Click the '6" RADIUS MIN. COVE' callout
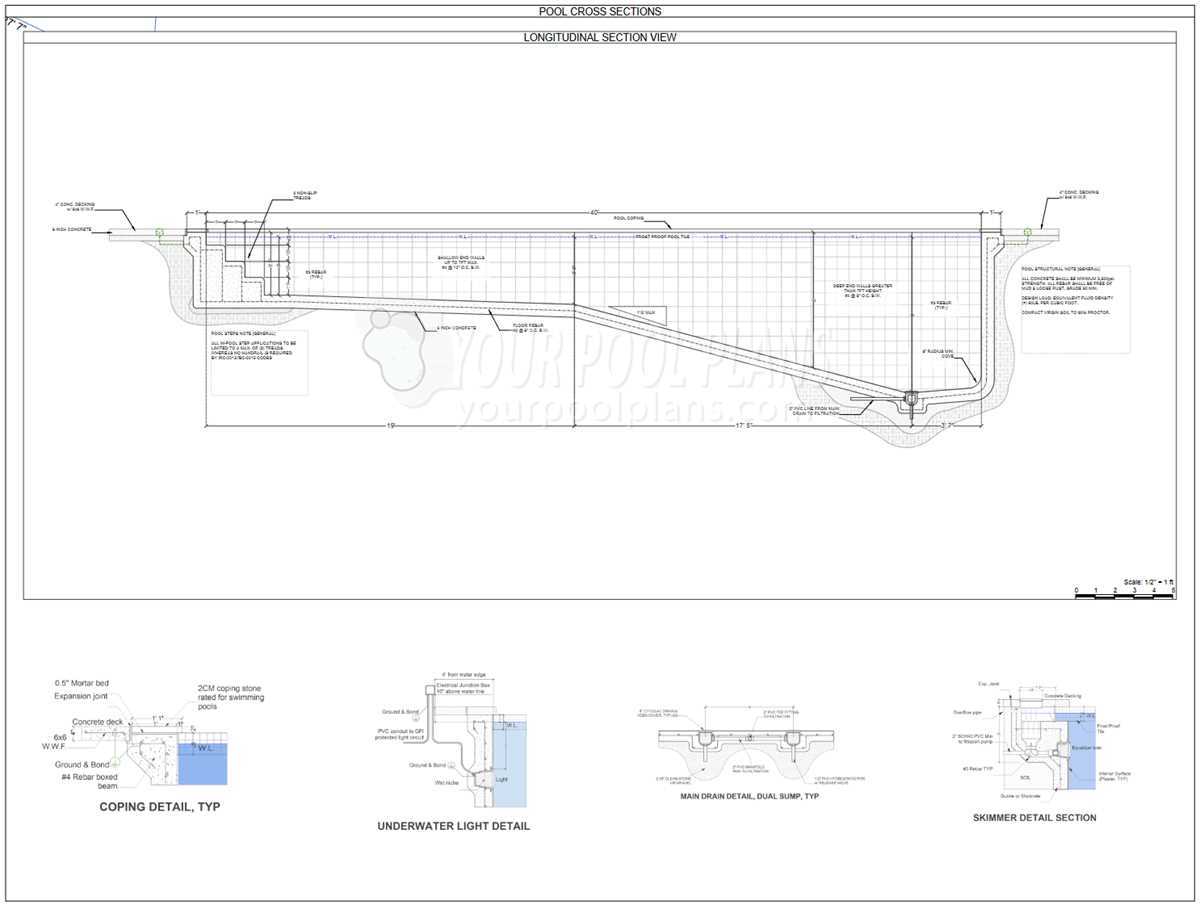 click(x=940, y=355)
